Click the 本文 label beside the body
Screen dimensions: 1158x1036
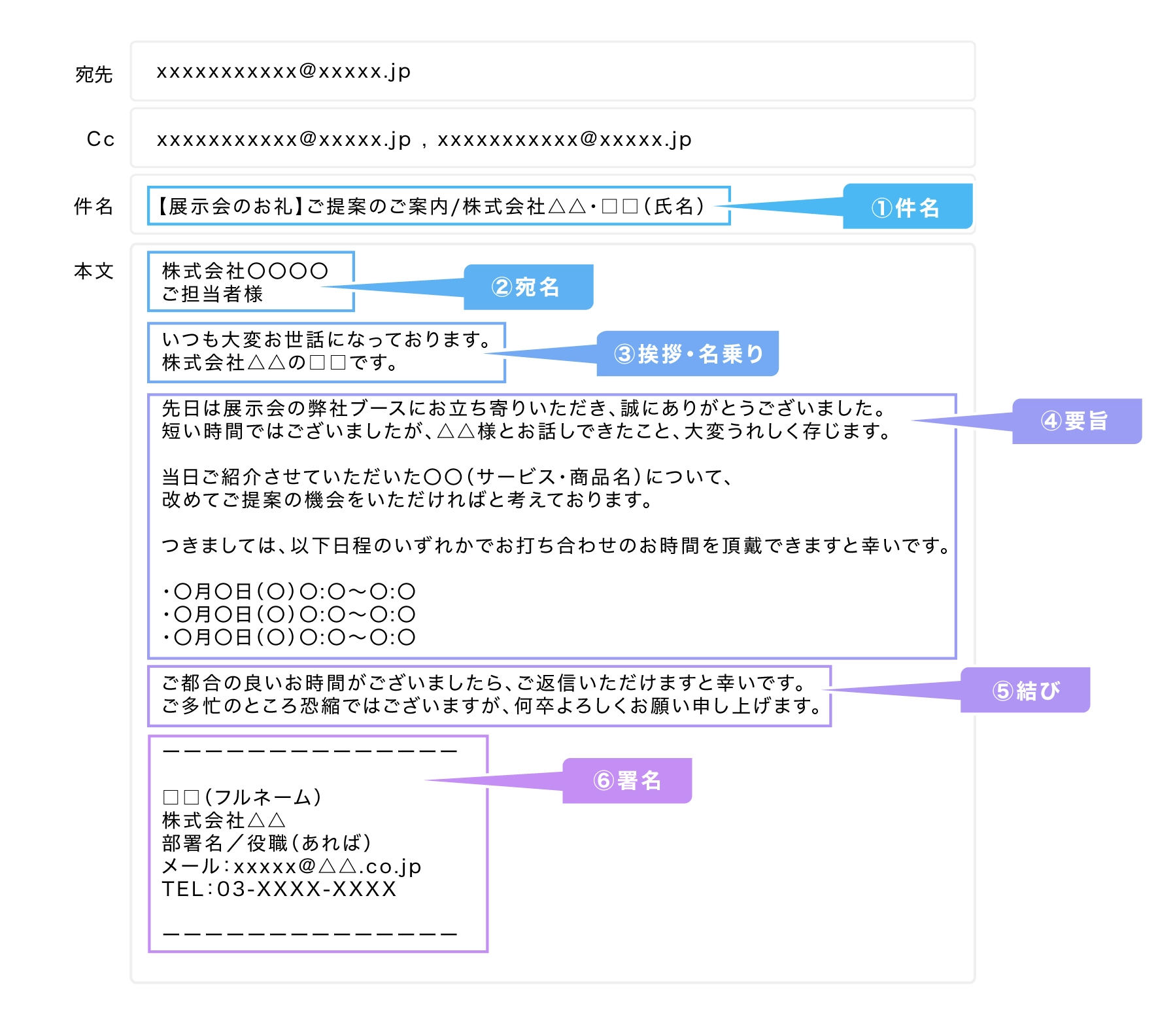click(94, 271)
